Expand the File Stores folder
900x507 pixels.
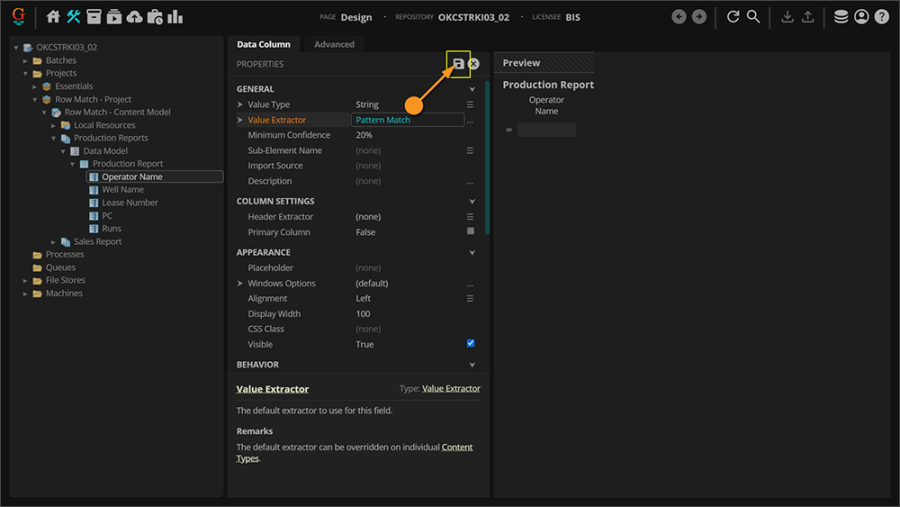[25, 281]
